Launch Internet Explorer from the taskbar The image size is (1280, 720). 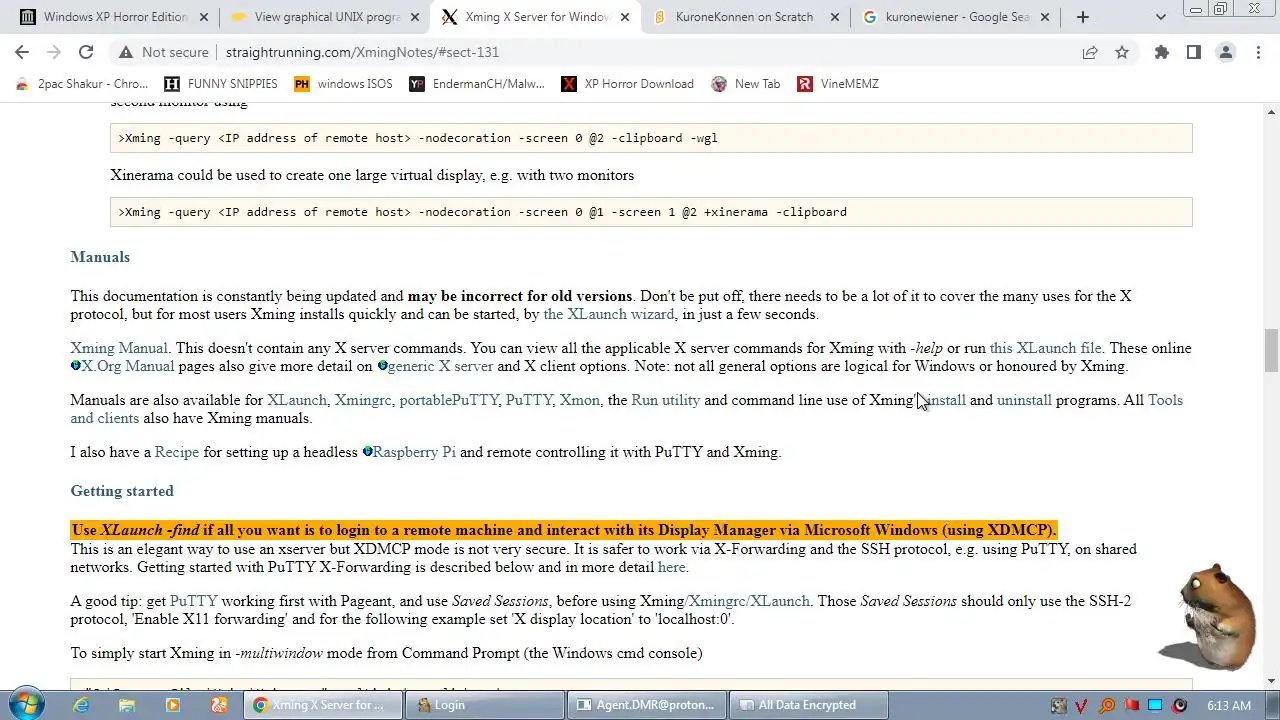pos(81,705)
